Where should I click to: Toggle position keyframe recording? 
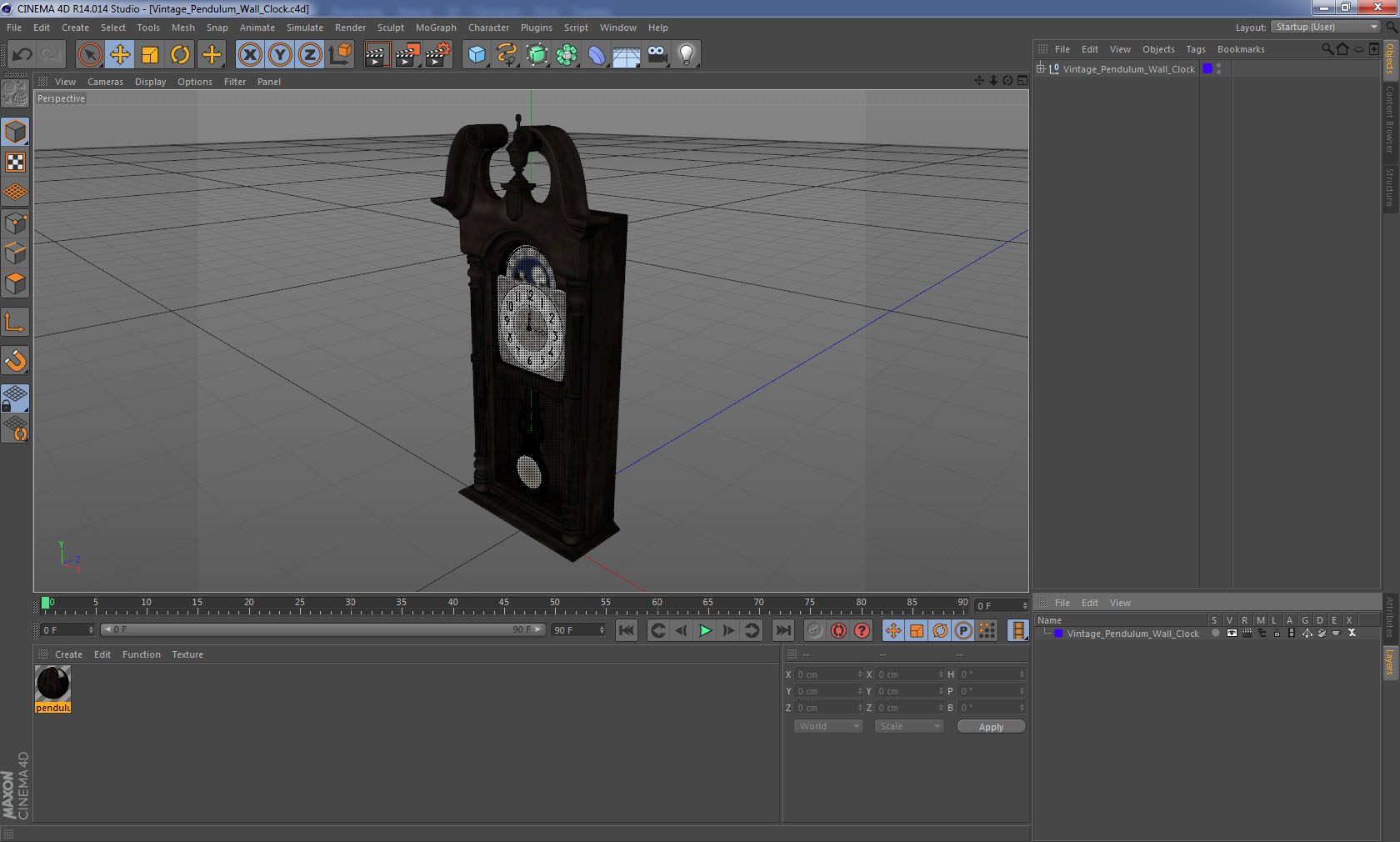click(x=893, y=630)
